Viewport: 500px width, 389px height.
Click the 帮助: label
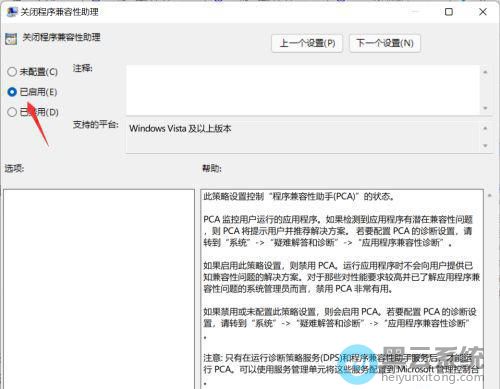[212, 168]
